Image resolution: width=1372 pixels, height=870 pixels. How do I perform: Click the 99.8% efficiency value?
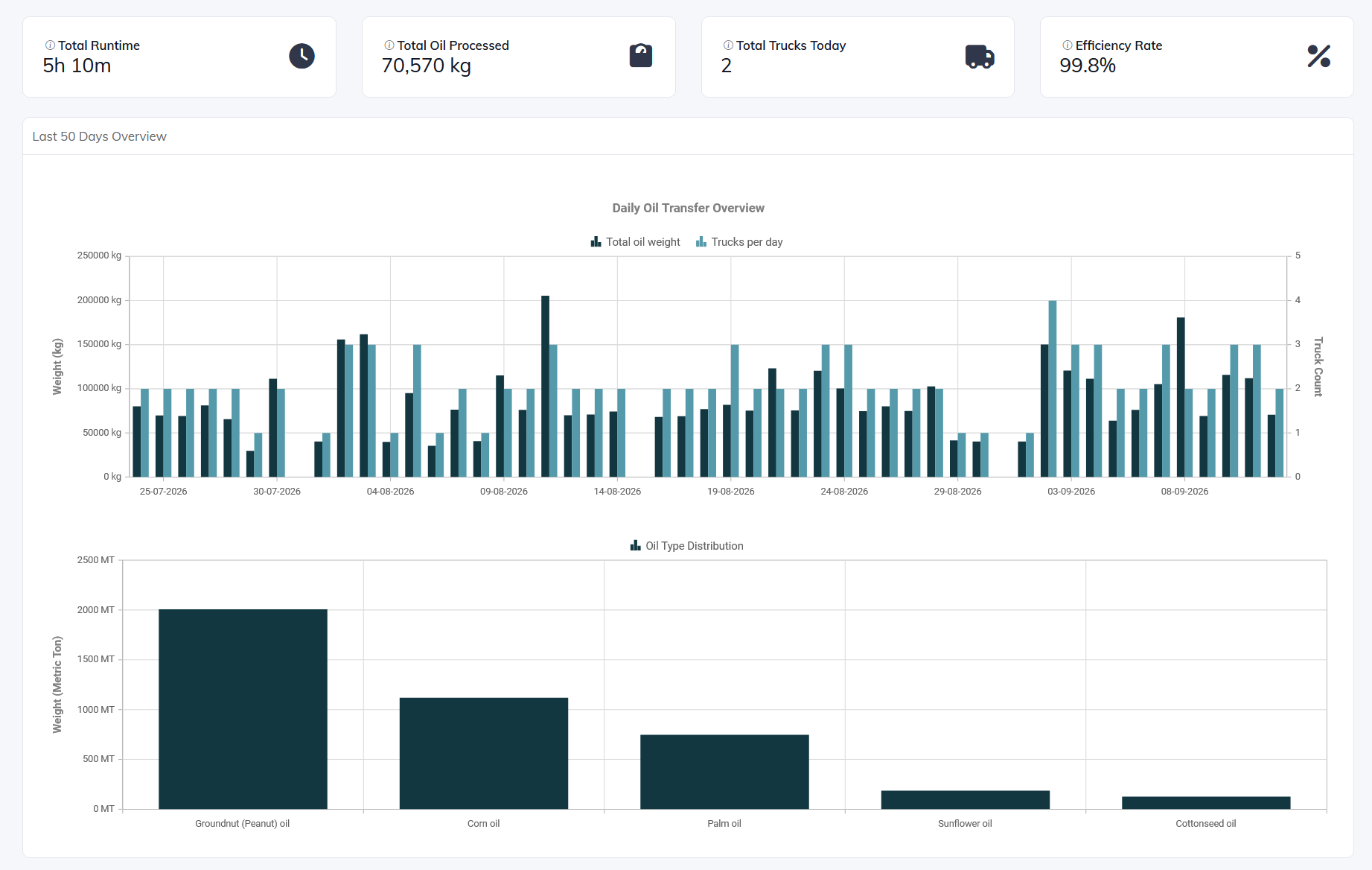(x=1088, y=66)
